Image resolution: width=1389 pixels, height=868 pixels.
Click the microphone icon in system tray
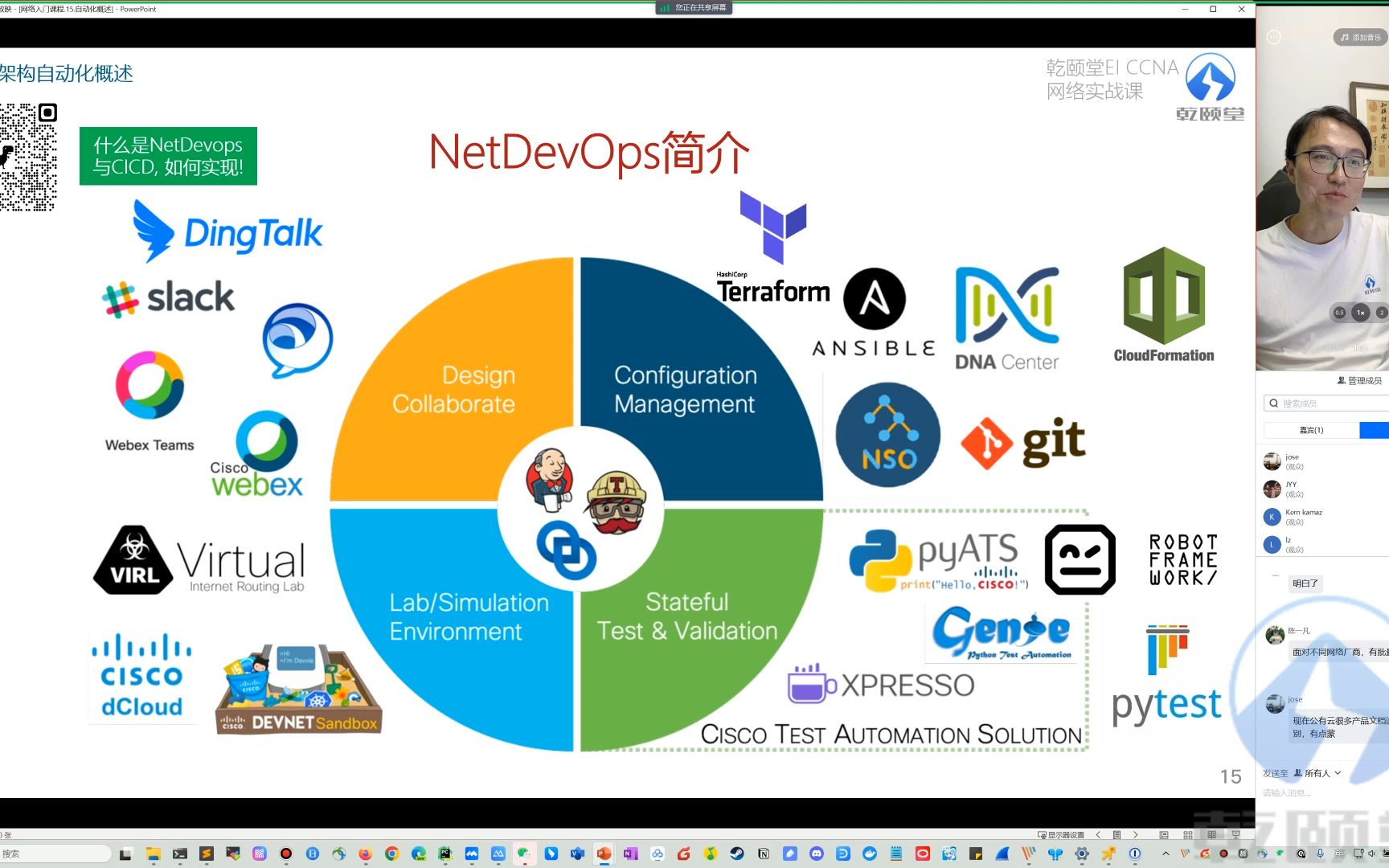pos(1320,854)
